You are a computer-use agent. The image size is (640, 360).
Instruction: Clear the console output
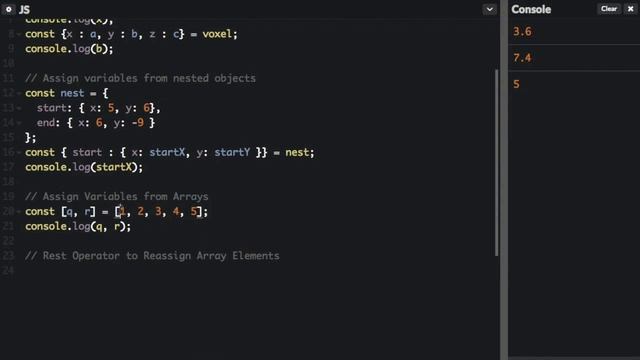pos(609,9)
